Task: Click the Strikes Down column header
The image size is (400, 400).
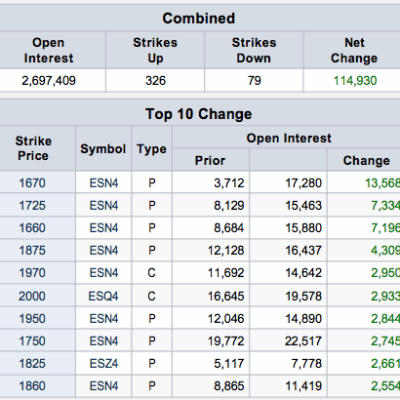Action: [254, 50]
